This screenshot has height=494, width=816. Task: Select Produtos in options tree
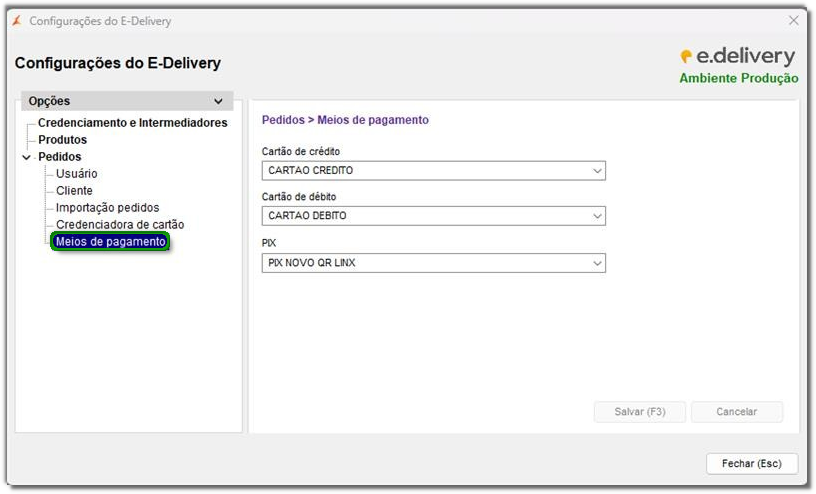click(62, 140)
